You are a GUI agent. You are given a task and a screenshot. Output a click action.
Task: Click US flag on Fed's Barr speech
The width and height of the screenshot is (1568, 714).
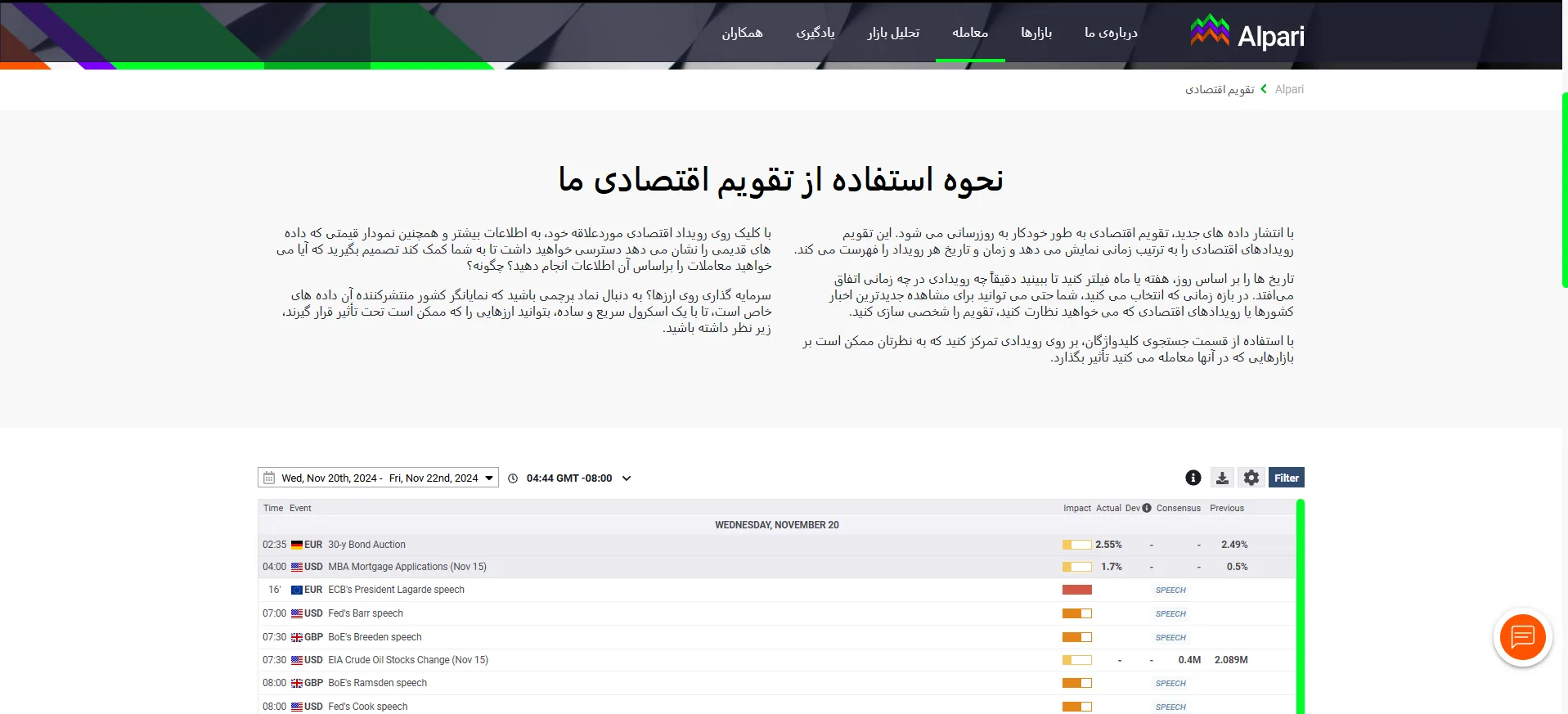[297, 613]
